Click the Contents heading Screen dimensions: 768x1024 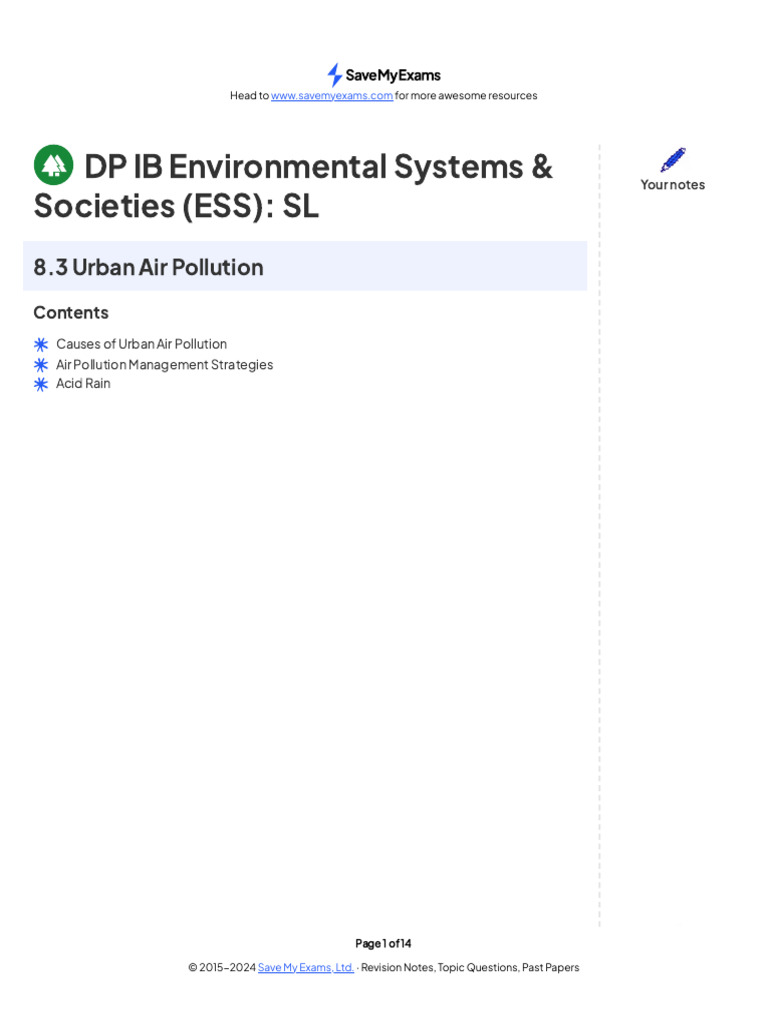[71, 313]
